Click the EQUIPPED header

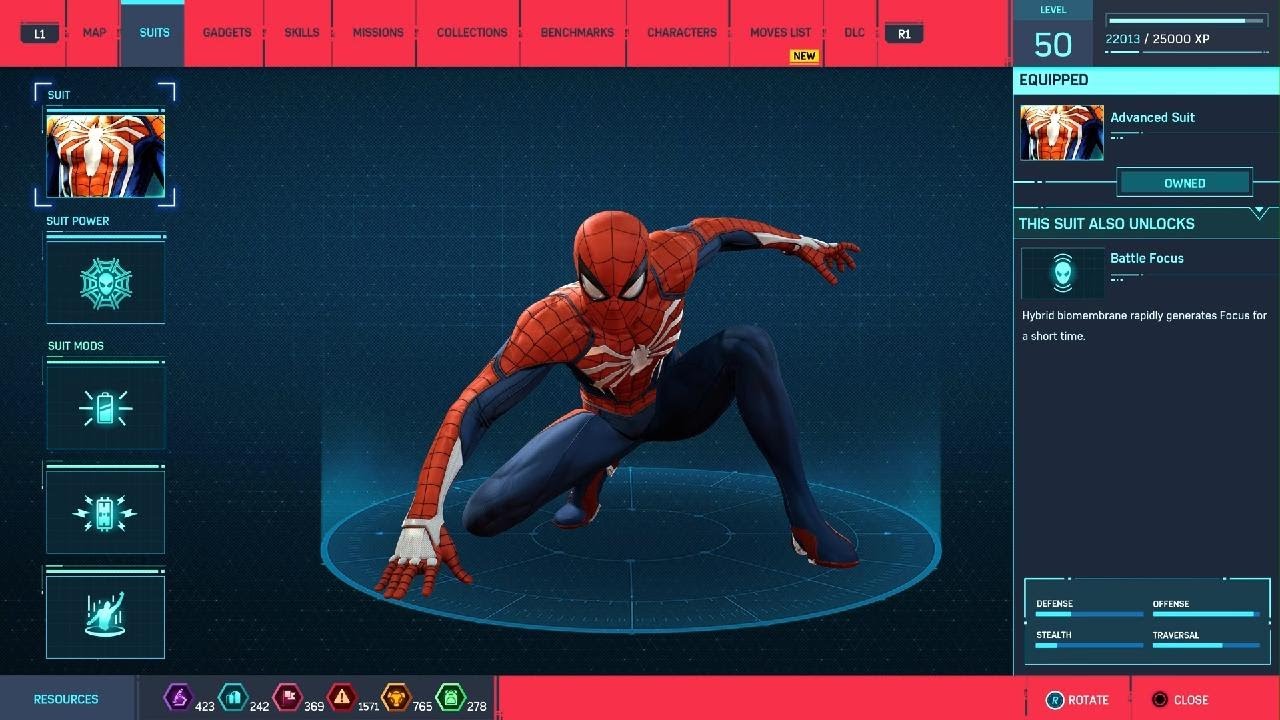(1054, 80)
